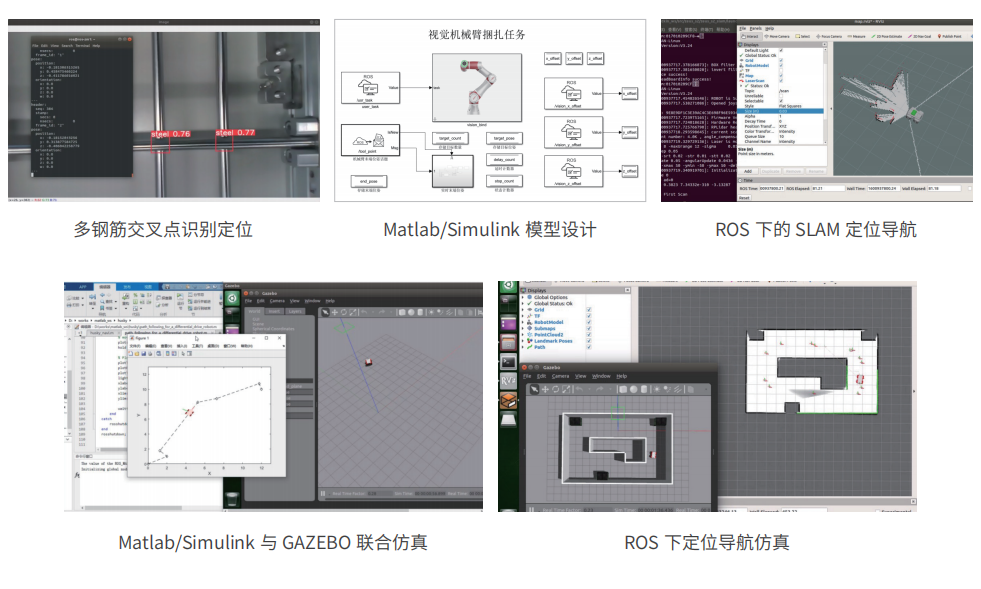
Task: Expand the PointCloud2 tree item
Action: pyautogui.click(x=523, y=335)
